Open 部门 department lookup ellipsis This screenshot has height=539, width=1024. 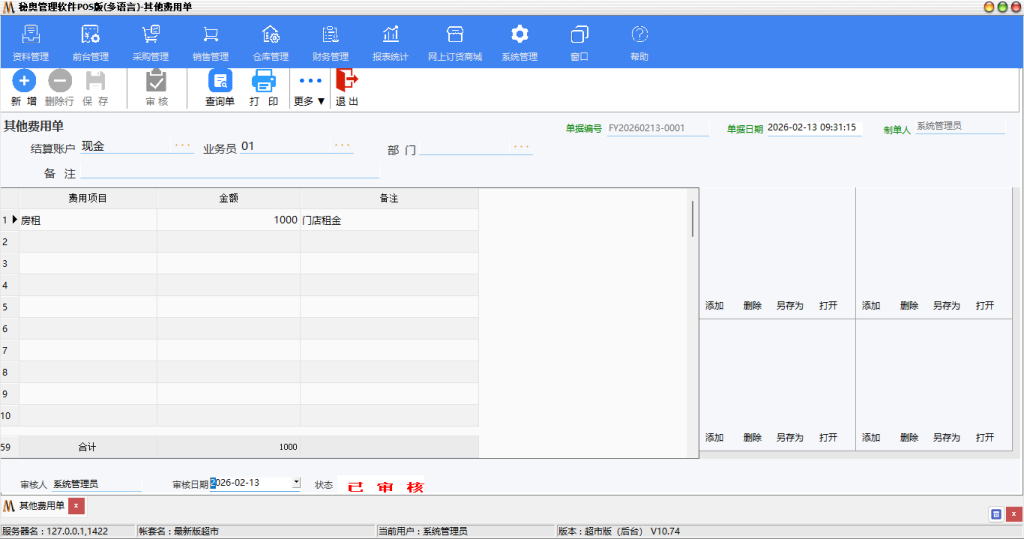pyautogui.click(x=521, y=147)
